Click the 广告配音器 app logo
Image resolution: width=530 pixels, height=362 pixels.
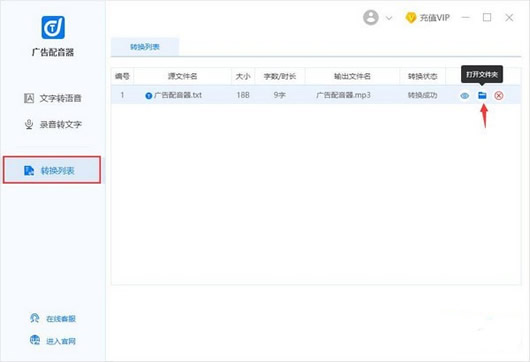[x=53, y=27]
